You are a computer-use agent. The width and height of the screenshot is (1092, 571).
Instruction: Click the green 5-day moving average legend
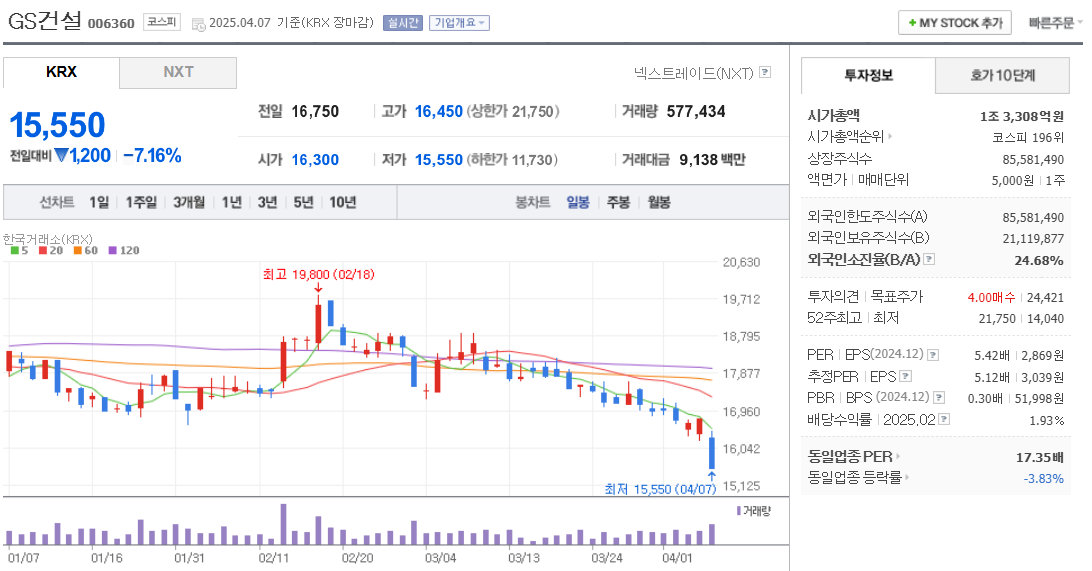[20, 251]
